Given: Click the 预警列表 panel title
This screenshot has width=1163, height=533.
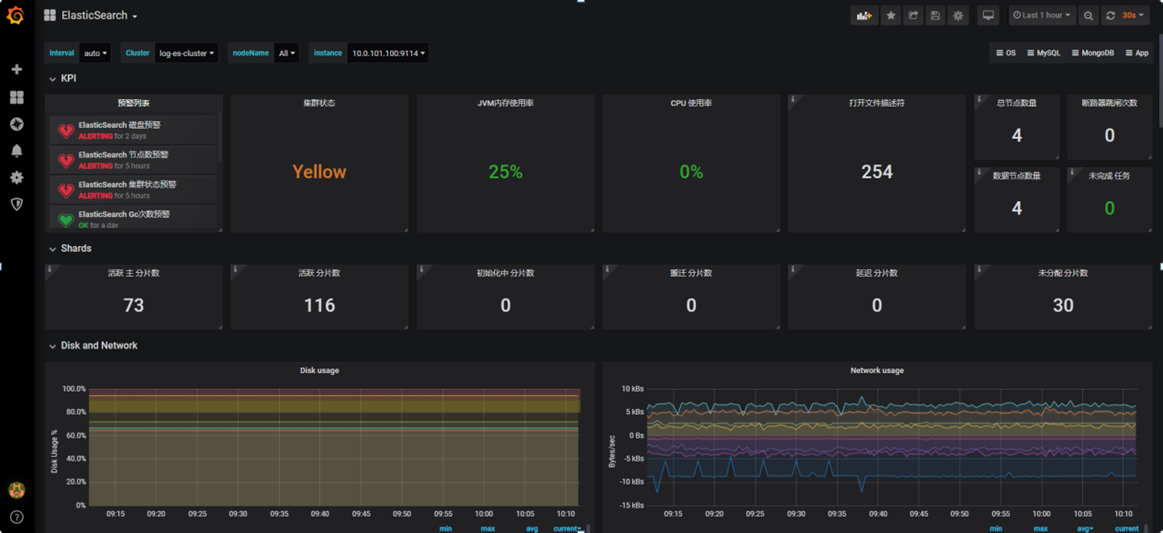Looking at the screenshot, I should 134,103.
